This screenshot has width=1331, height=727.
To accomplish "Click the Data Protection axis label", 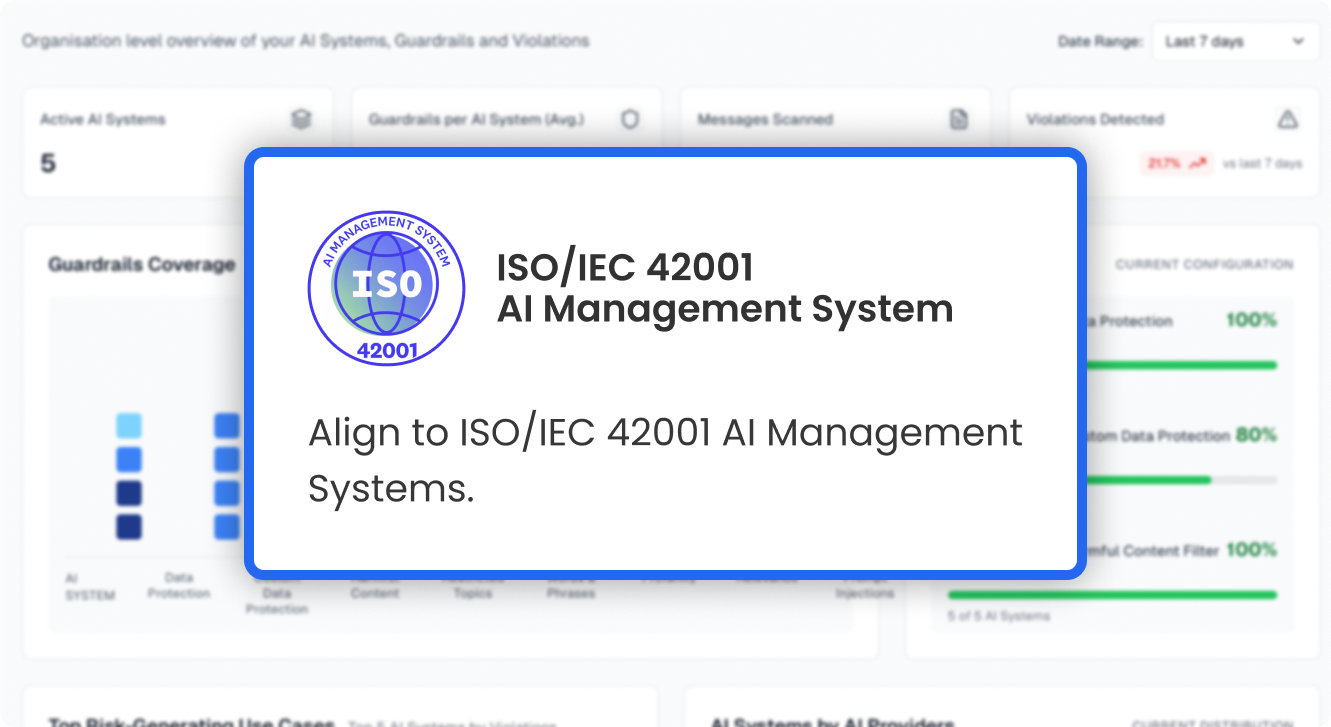I will [x=179, y=586].
